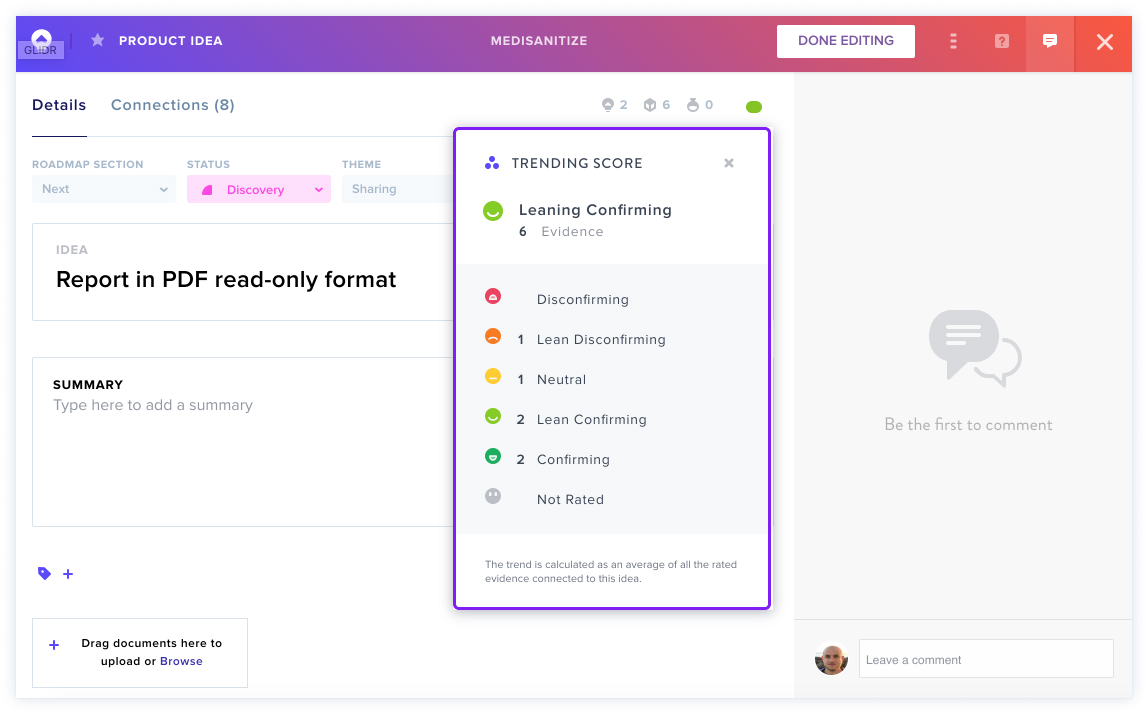Click the lightbulb ideas count icon
This screenshot has height=714, width=1148.
tap(608, 105)
